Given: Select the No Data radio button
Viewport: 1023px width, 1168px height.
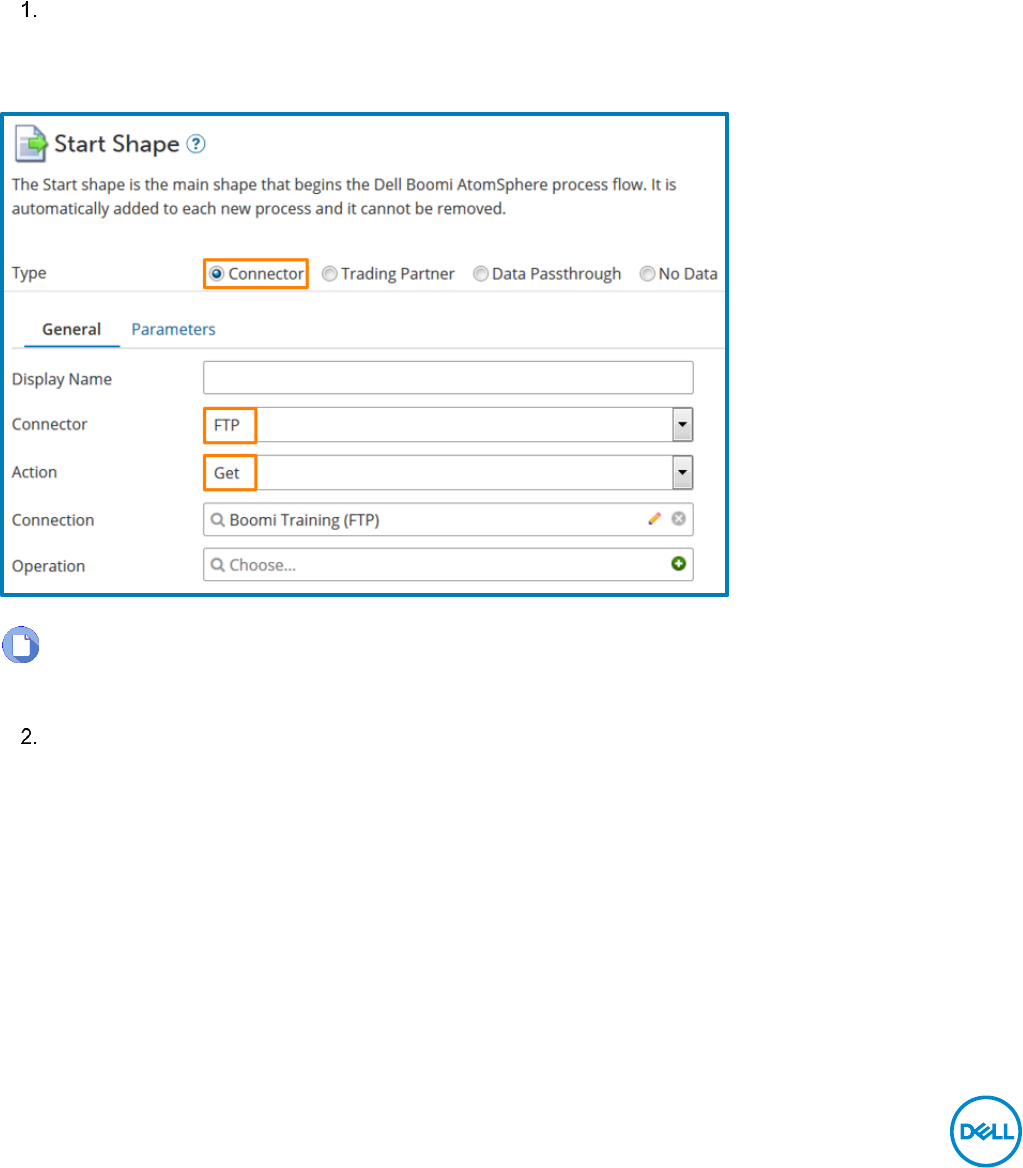Looking at the screenshot, I should pos(647,274).
